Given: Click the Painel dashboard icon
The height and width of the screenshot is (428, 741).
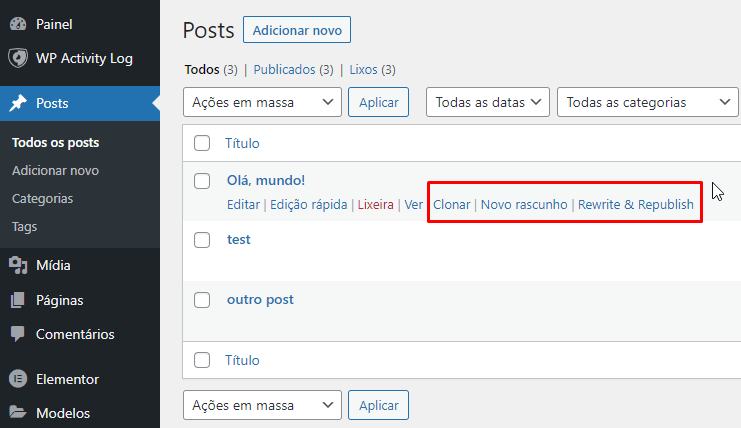Looking at the screenshot, I should tap(18, 23).
